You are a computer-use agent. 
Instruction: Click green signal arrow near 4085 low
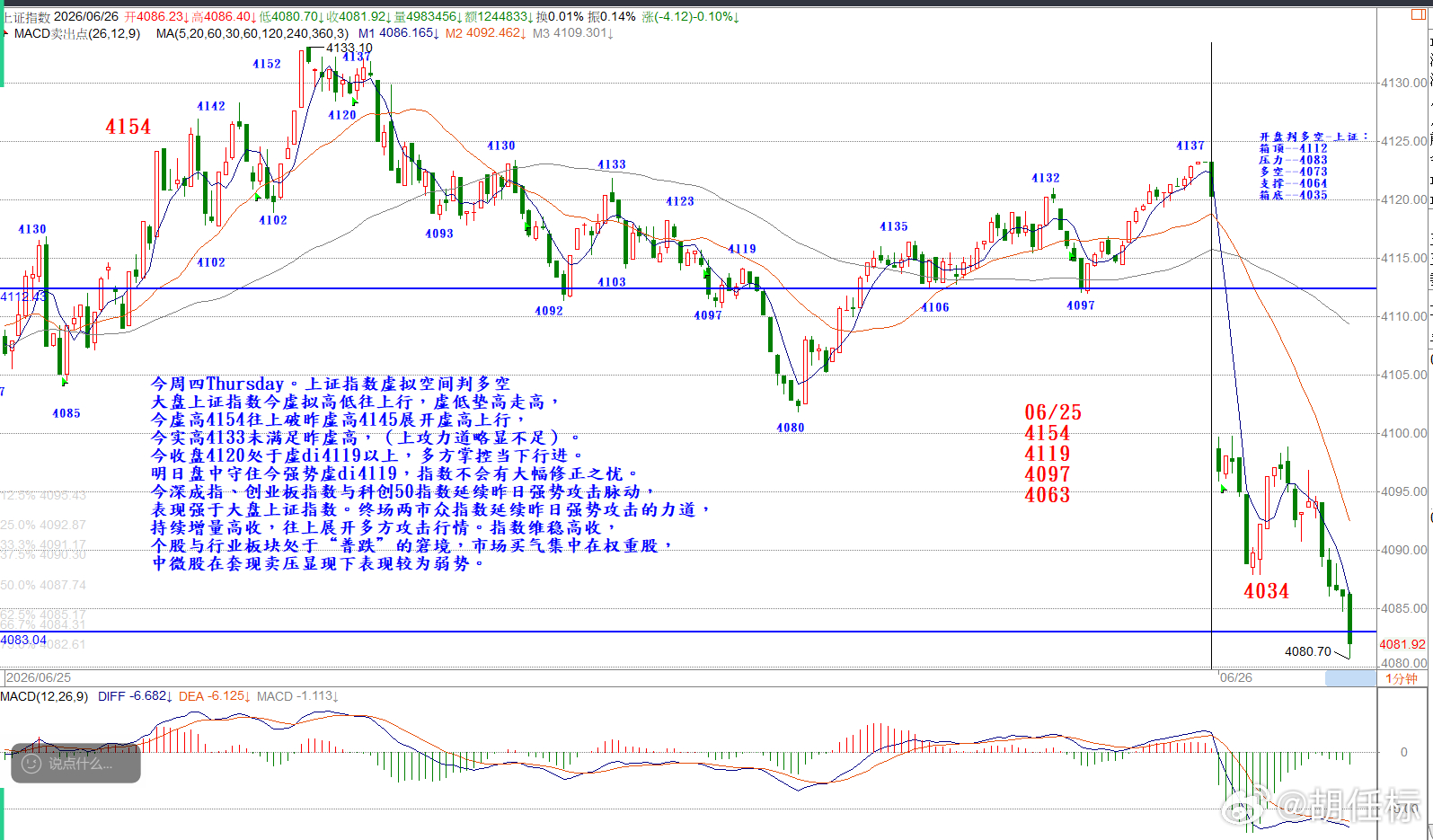click(64, 383)
